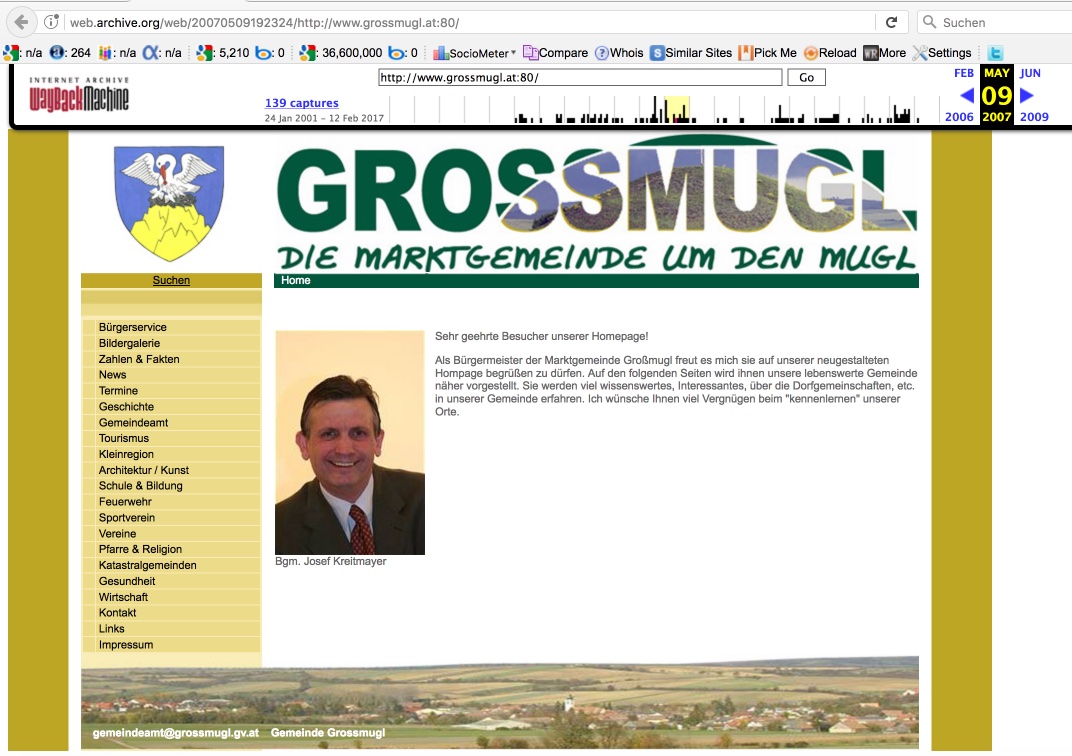Click the Gemeinde Grossmugl footer link
1072x756 pixels.
[327, 732]
